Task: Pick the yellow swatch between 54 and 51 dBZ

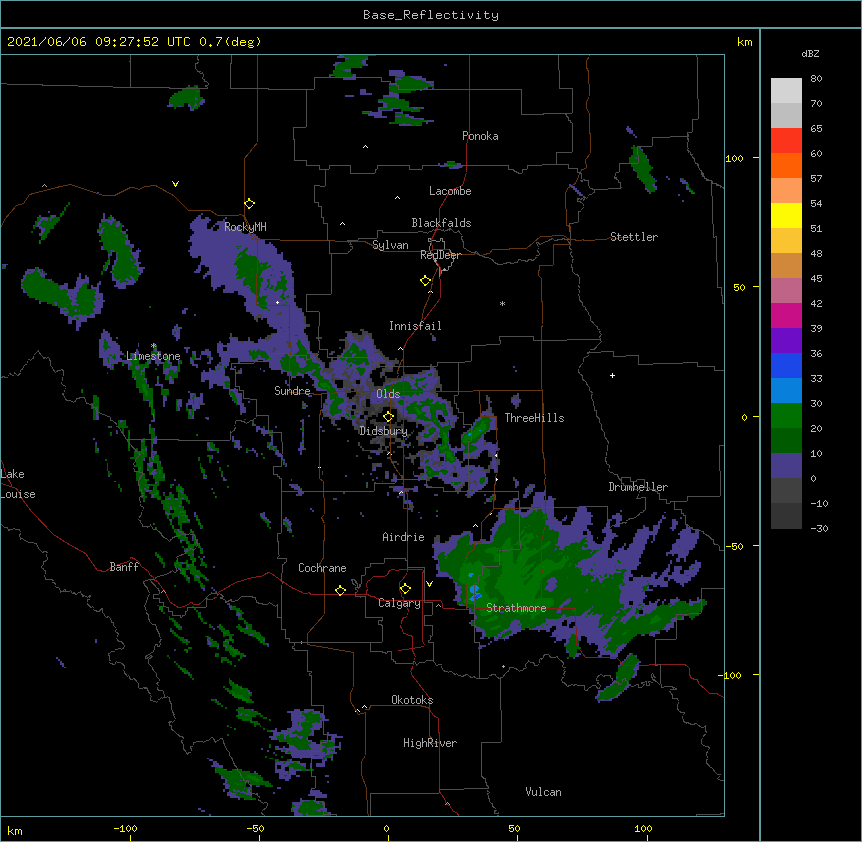Action: [x=786, y=215]
